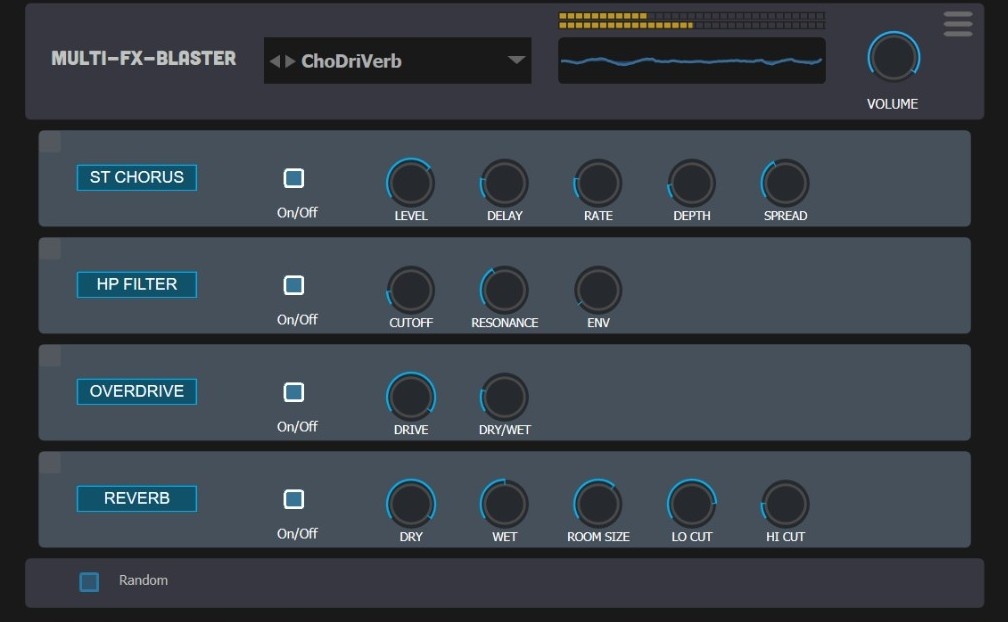
Task: Expand the ChoDriVerb preset dropdown
Action: point(516,61)
